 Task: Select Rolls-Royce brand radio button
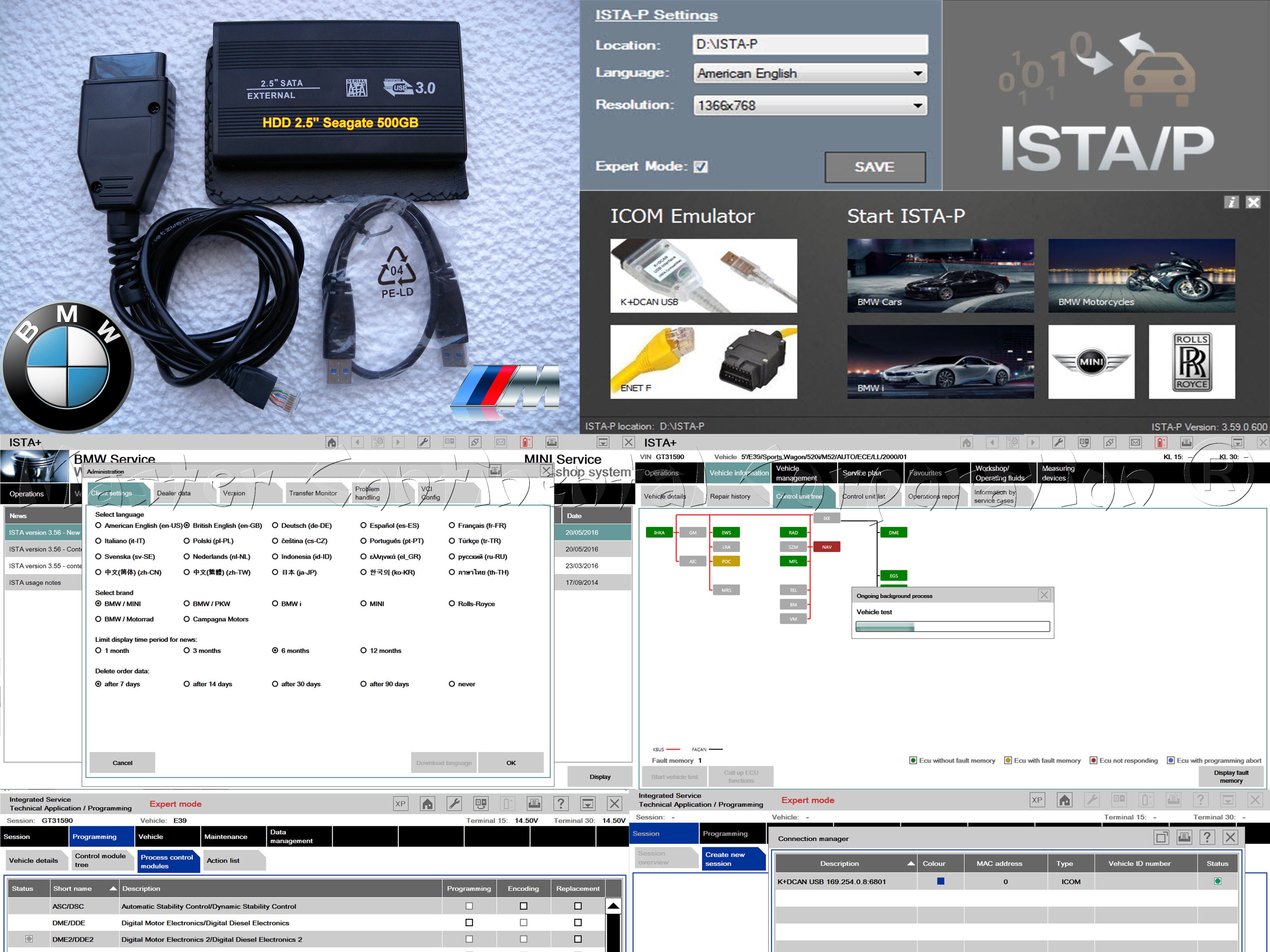[x=452, y=603]
